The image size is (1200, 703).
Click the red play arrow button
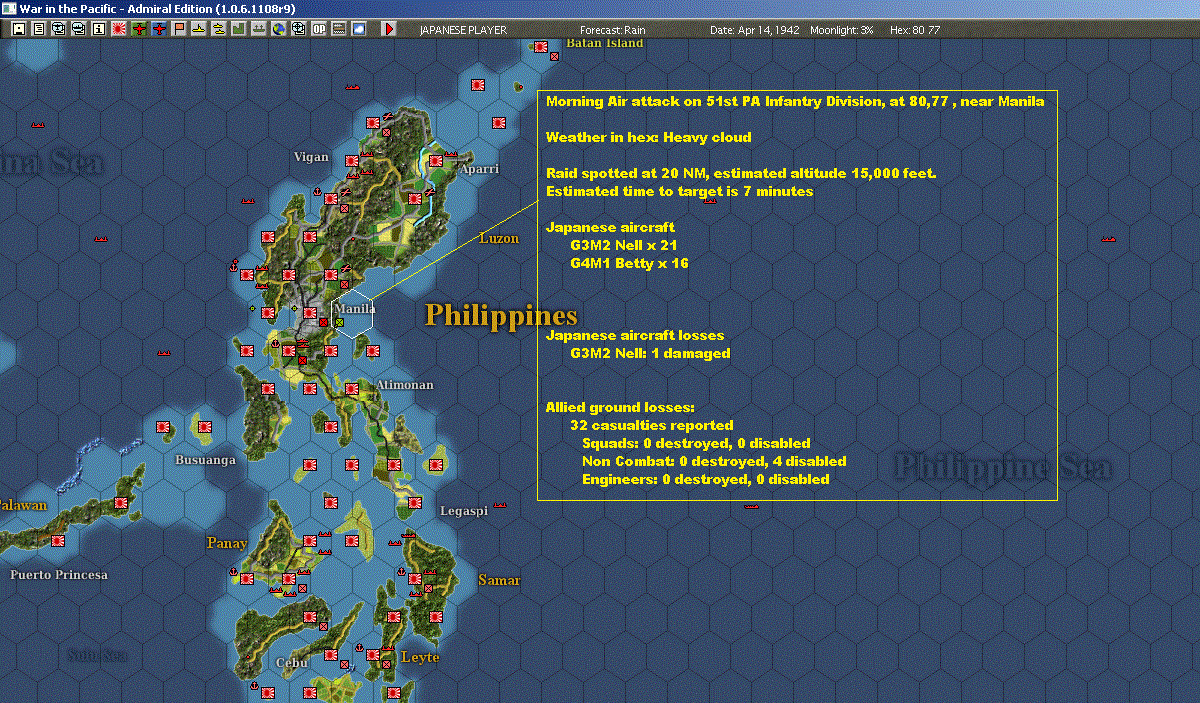point(389,29)
